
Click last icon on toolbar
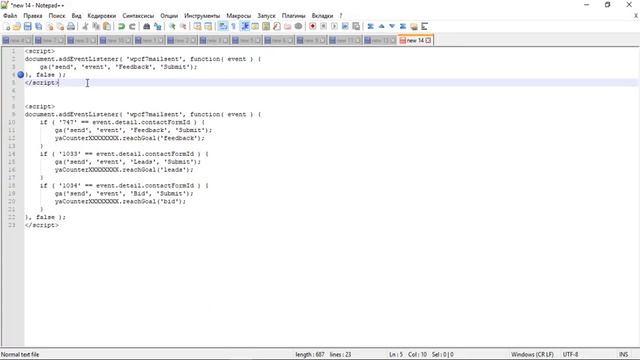(x=424, y=27)
